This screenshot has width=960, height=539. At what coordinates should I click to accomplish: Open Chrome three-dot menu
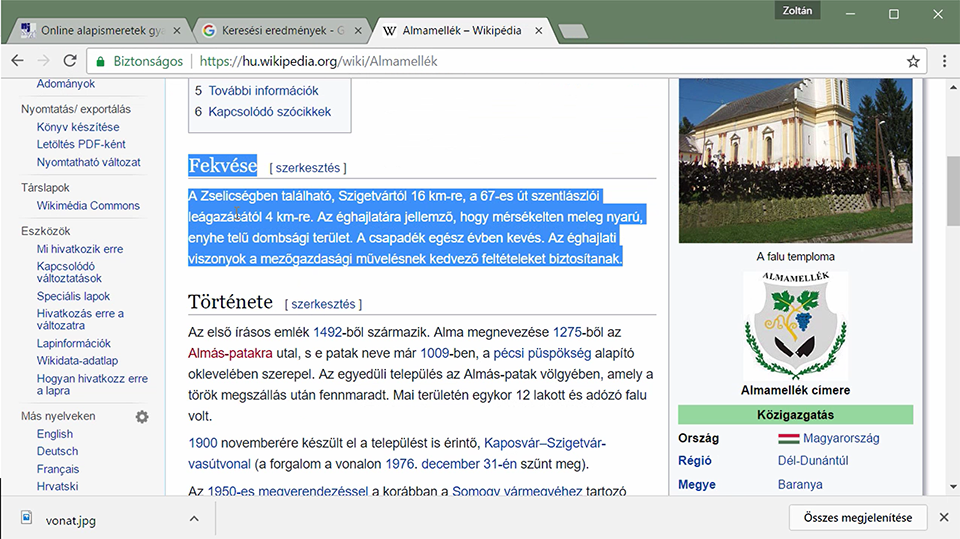(x=944, y=61)
